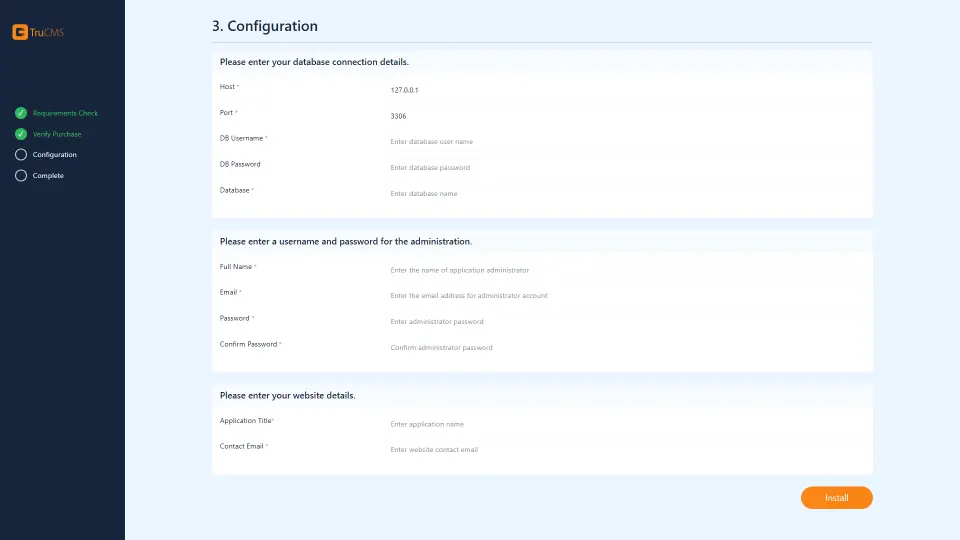Click 'Please enter your database connection details.' text
The image size is (960, 540).
coord(314,62)
